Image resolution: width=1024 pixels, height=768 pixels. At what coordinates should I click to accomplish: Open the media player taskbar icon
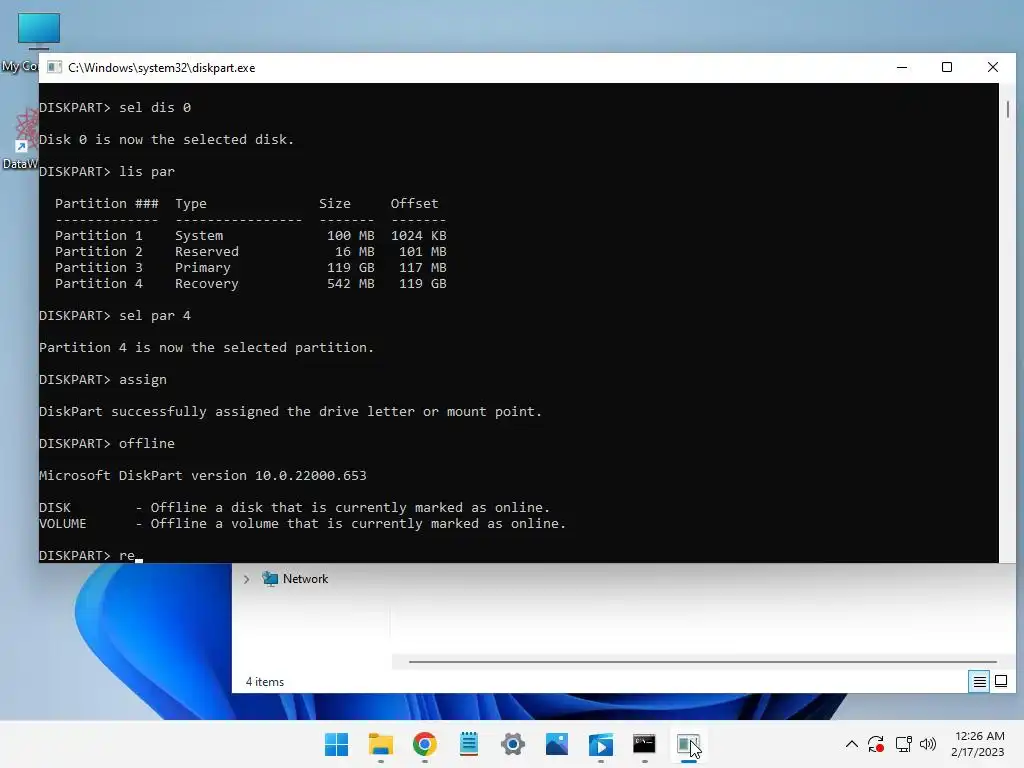(x=601, y=744)
